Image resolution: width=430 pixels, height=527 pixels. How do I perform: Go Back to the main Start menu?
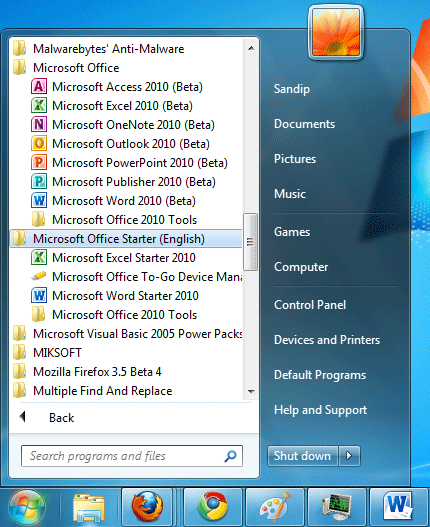[62, 417]
